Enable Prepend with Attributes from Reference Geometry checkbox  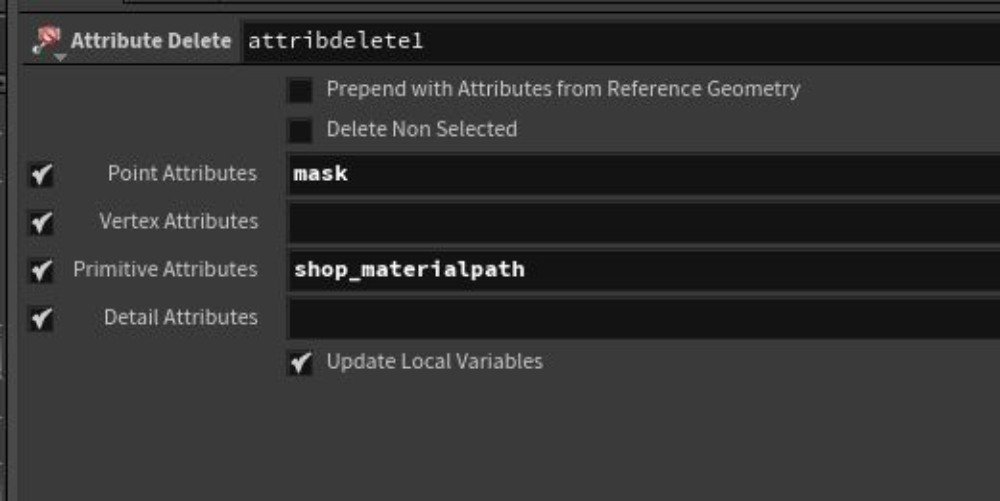pyautogui.click(x=300, y=90)
